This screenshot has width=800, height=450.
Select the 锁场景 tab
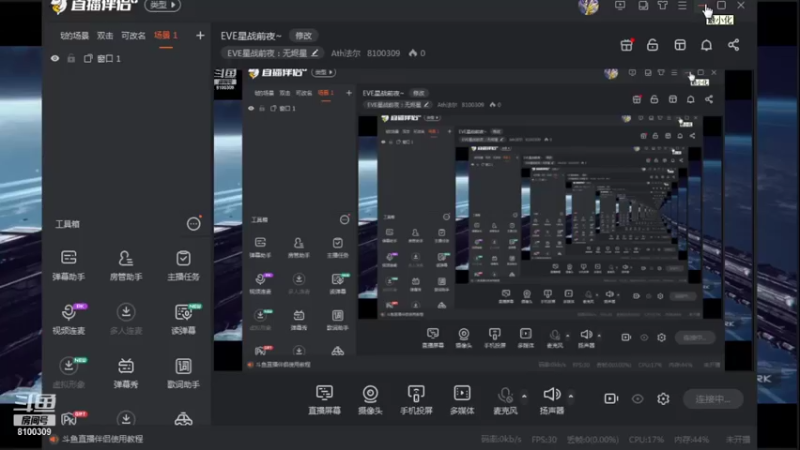click(x=74, y=36)
